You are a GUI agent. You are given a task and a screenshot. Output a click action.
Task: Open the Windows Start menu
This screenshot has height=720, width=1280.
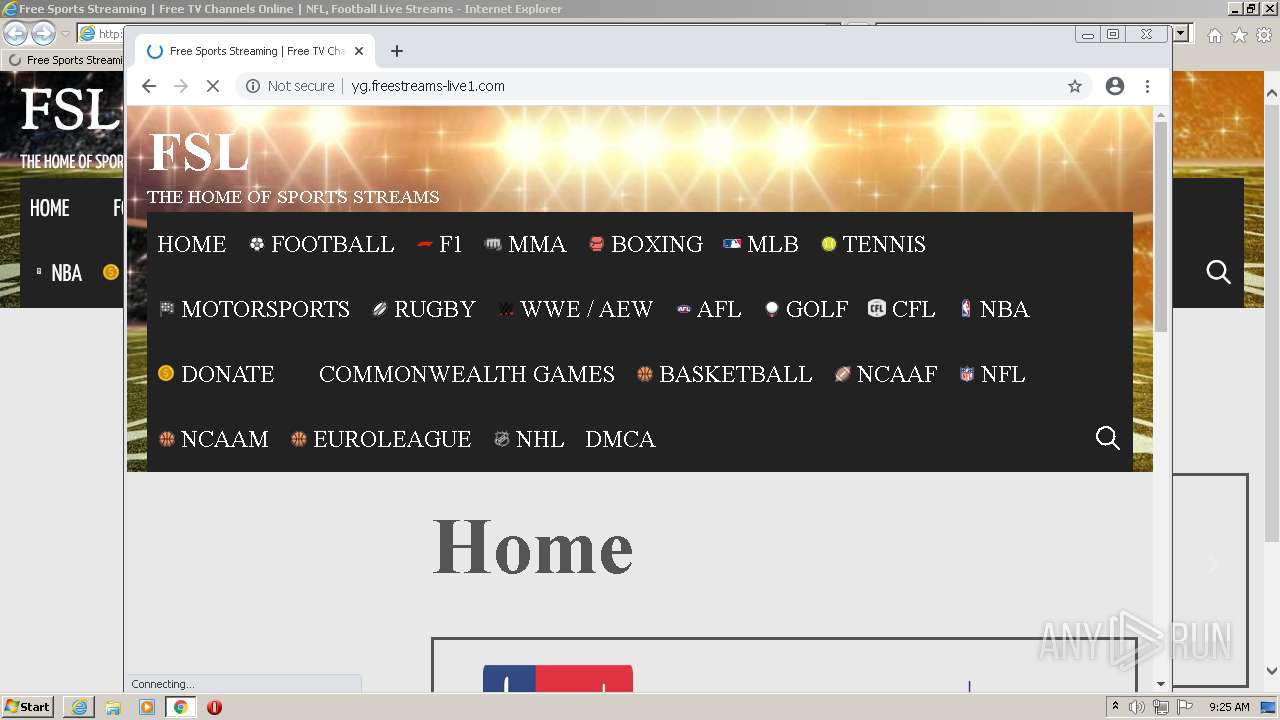(27, 707)
